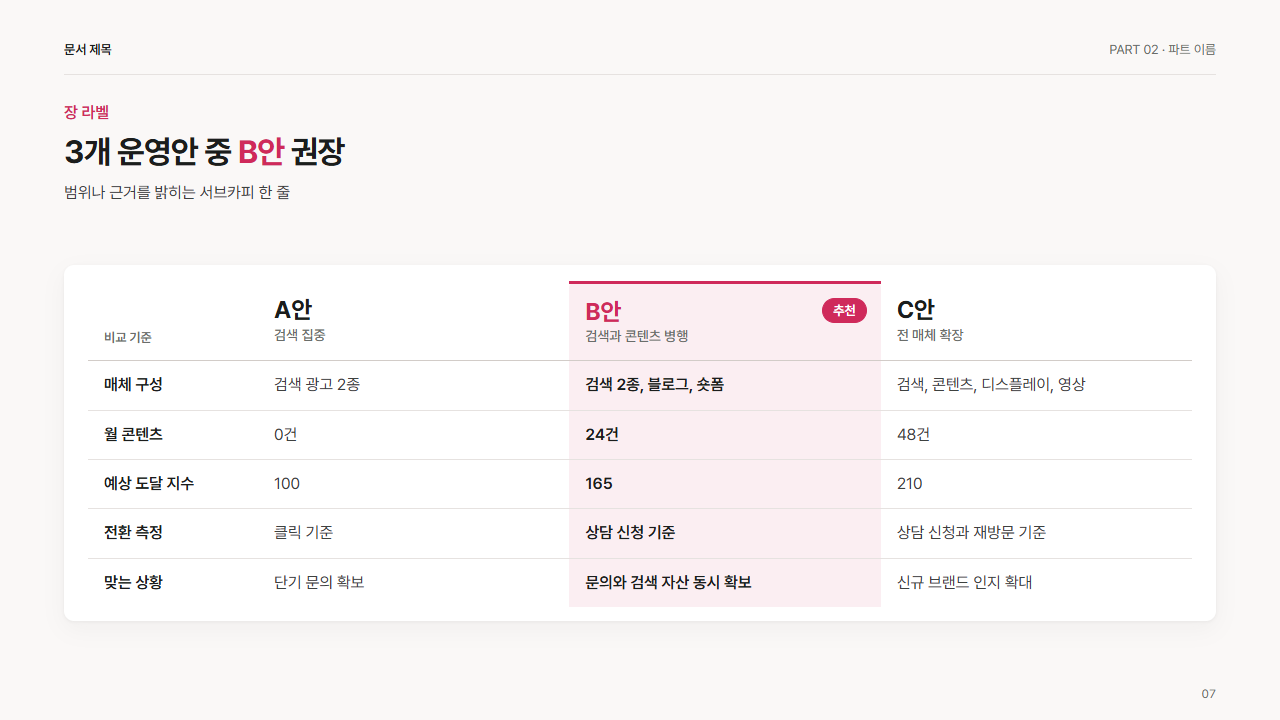1280x720 pixels.
Task: Select the B안 cell 상담 신청 기준
Action: click(x=630, y=532)
